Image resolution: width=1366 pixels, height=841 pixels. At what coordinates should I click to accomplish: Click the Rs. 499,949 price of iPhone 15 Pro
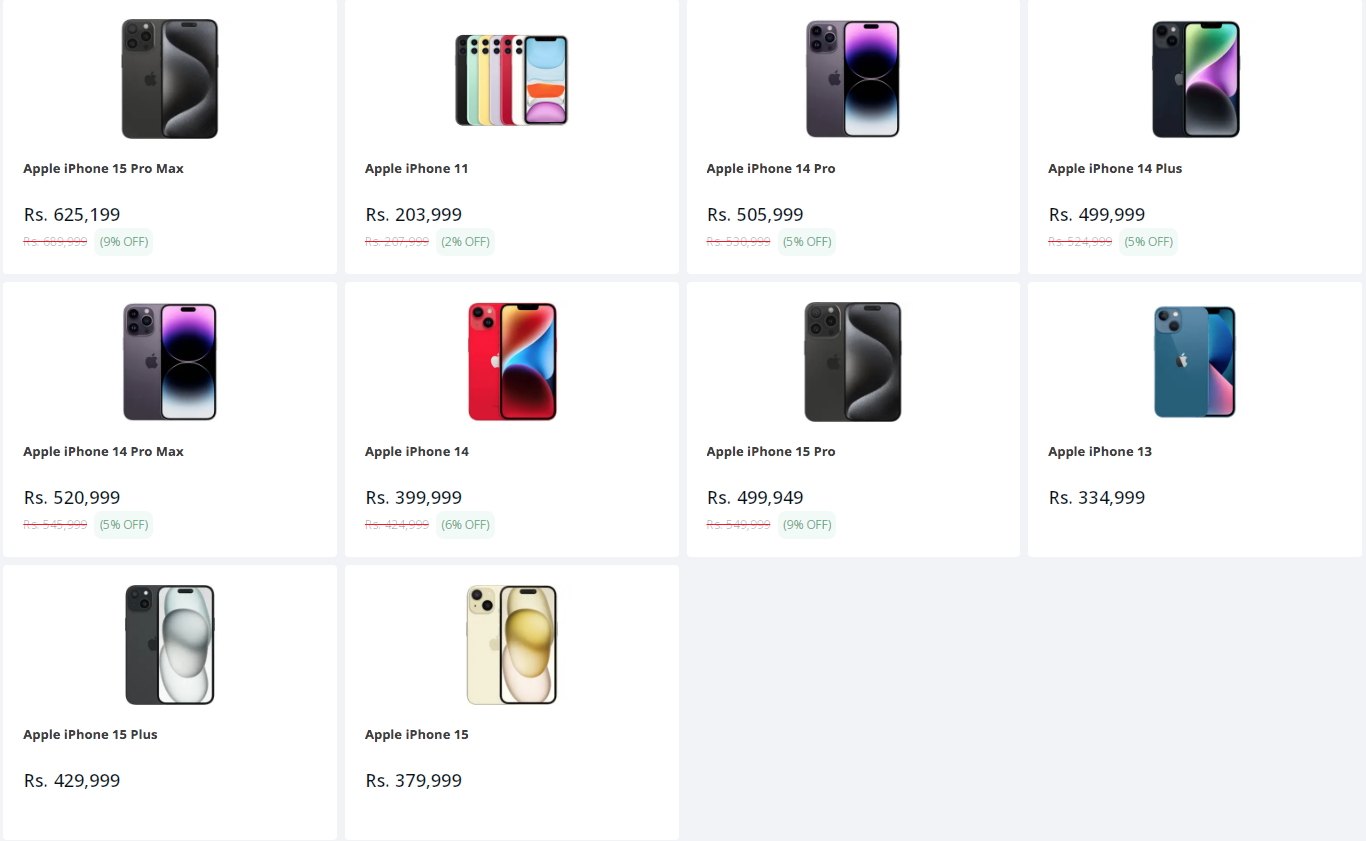pos(755,497)
